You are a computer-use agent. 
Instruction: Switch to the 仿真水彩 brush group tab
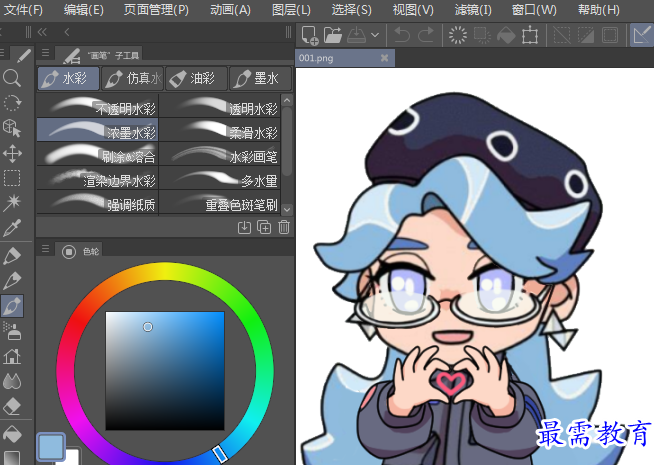click(x=132, y=79)
